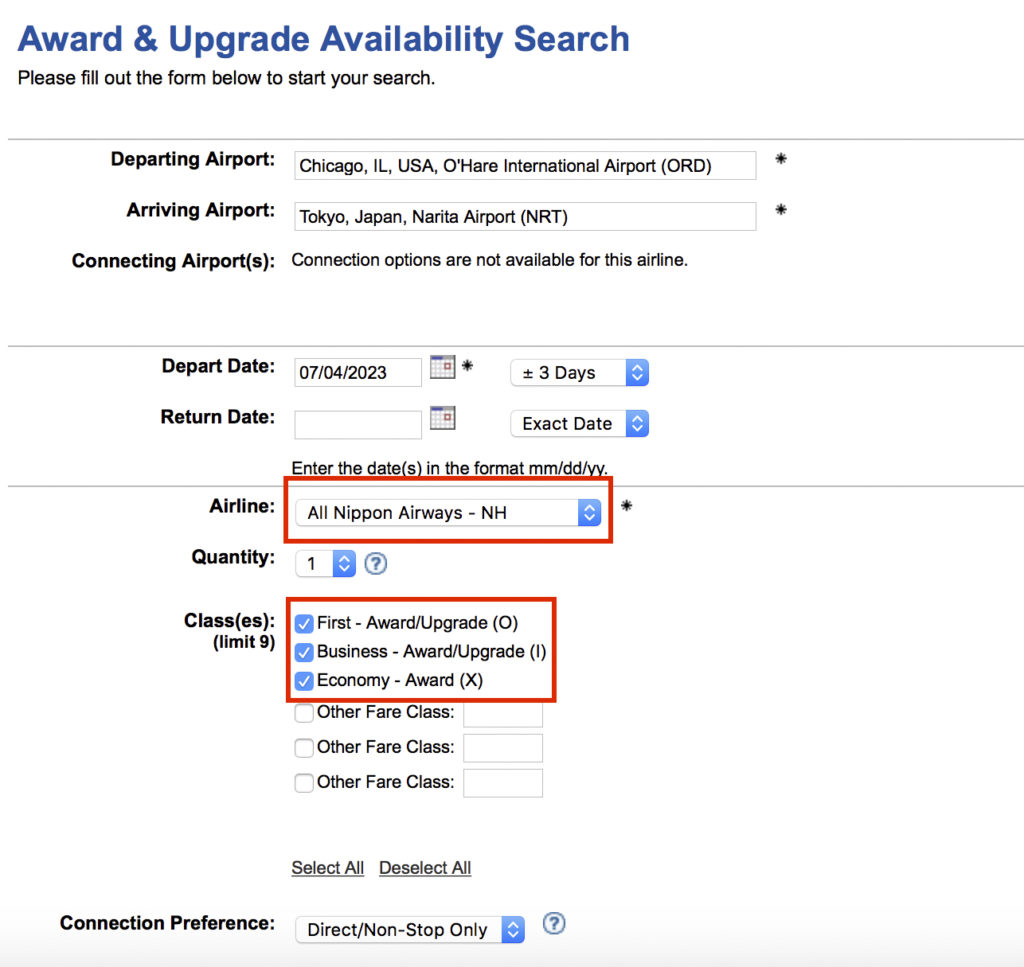
Task: Enable the second Other Fare Class checkbox
Action: coord(304,748)
